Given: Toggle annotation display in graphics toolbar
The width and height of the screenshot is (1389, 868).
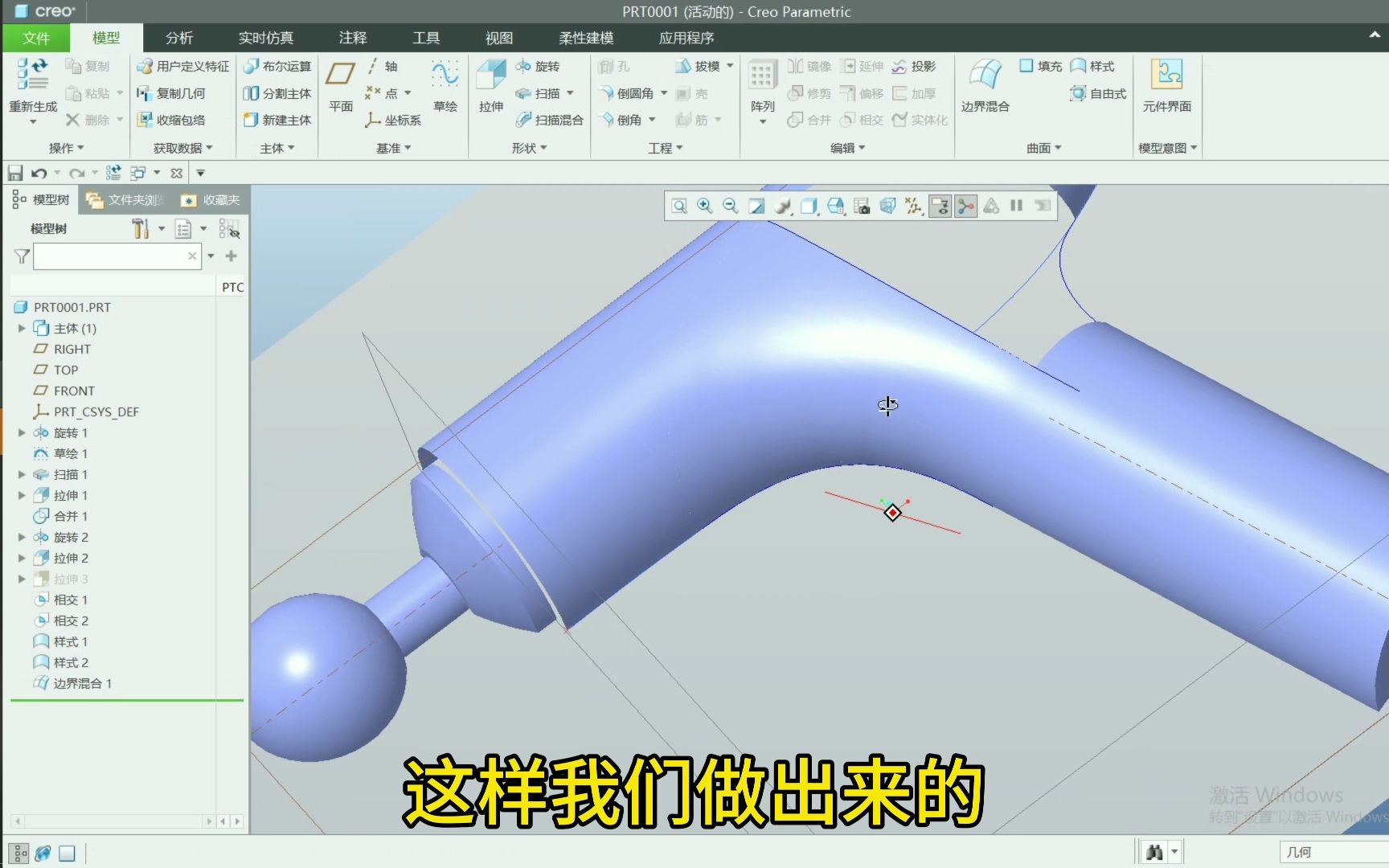Looking at the screenshot, I should (x=940, y=207).
